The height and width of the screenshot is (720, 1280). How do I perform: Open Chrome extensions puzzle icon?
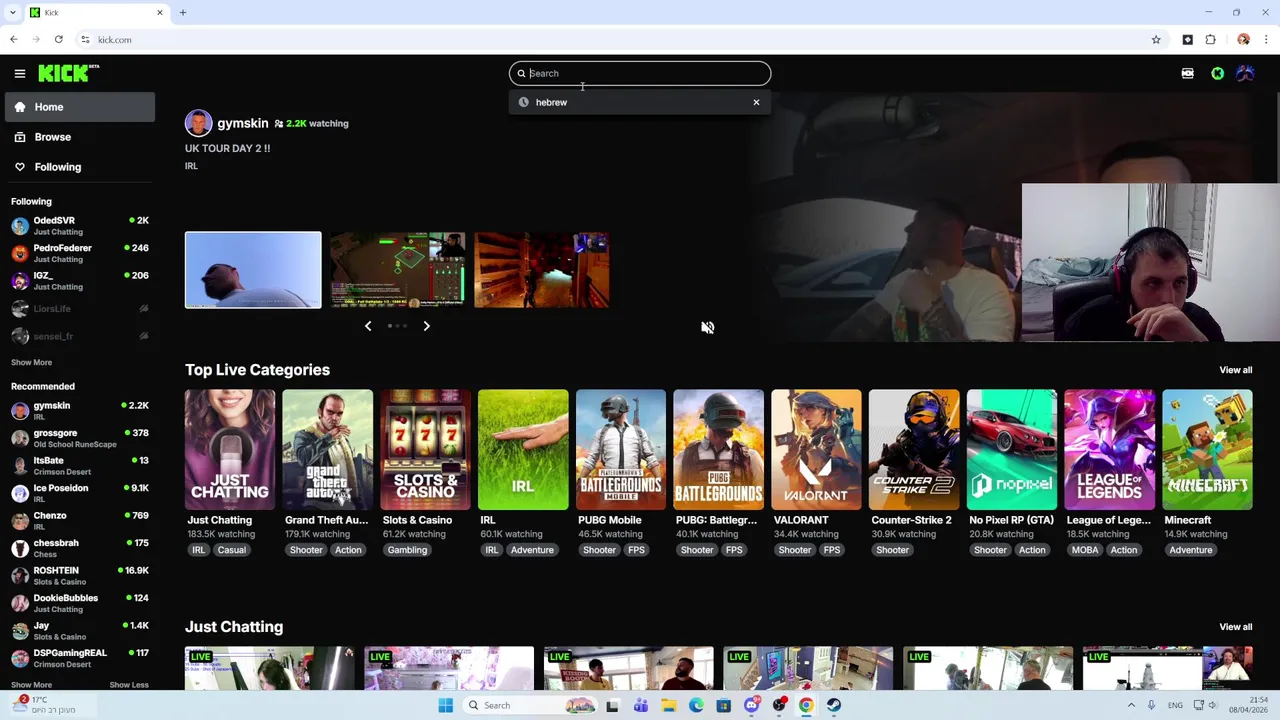click(1211, 40)
